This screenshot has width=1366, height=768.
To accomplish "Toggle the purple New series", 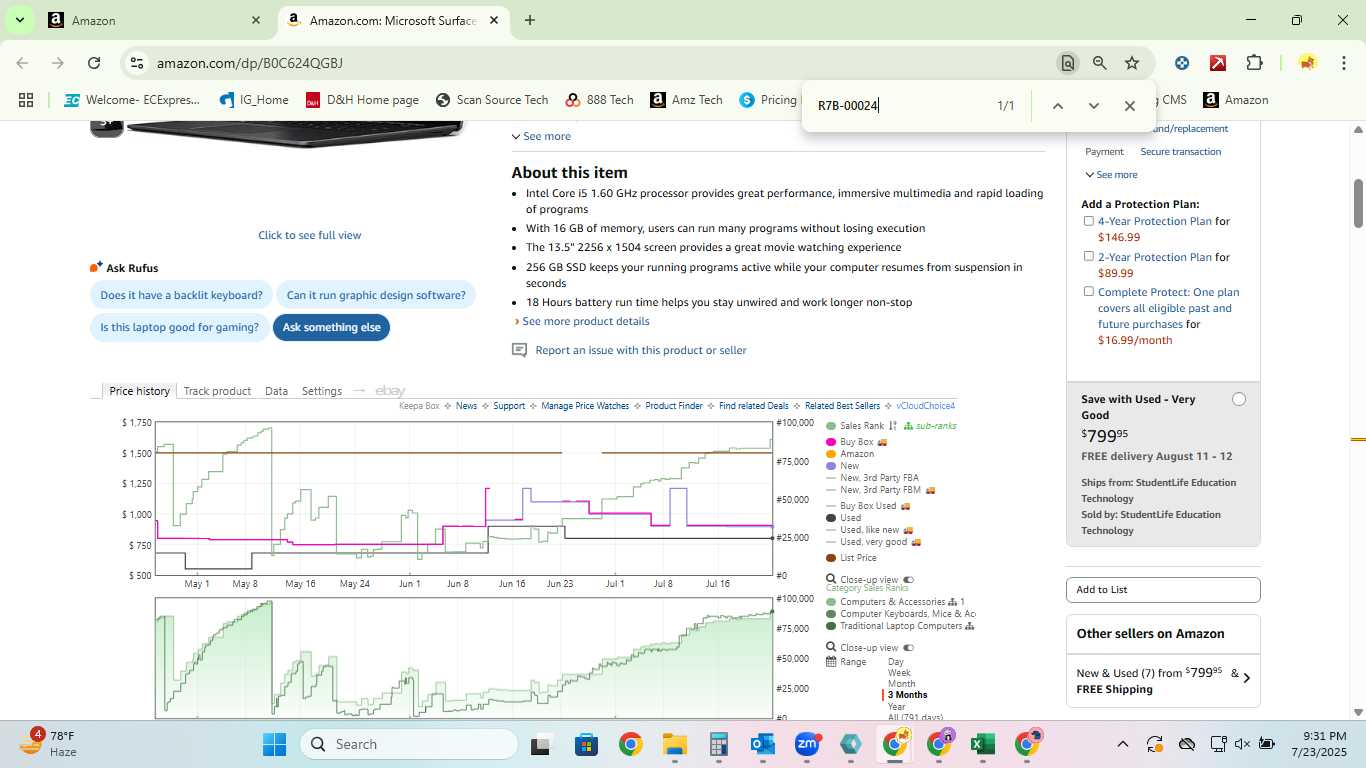I will 843,466.
